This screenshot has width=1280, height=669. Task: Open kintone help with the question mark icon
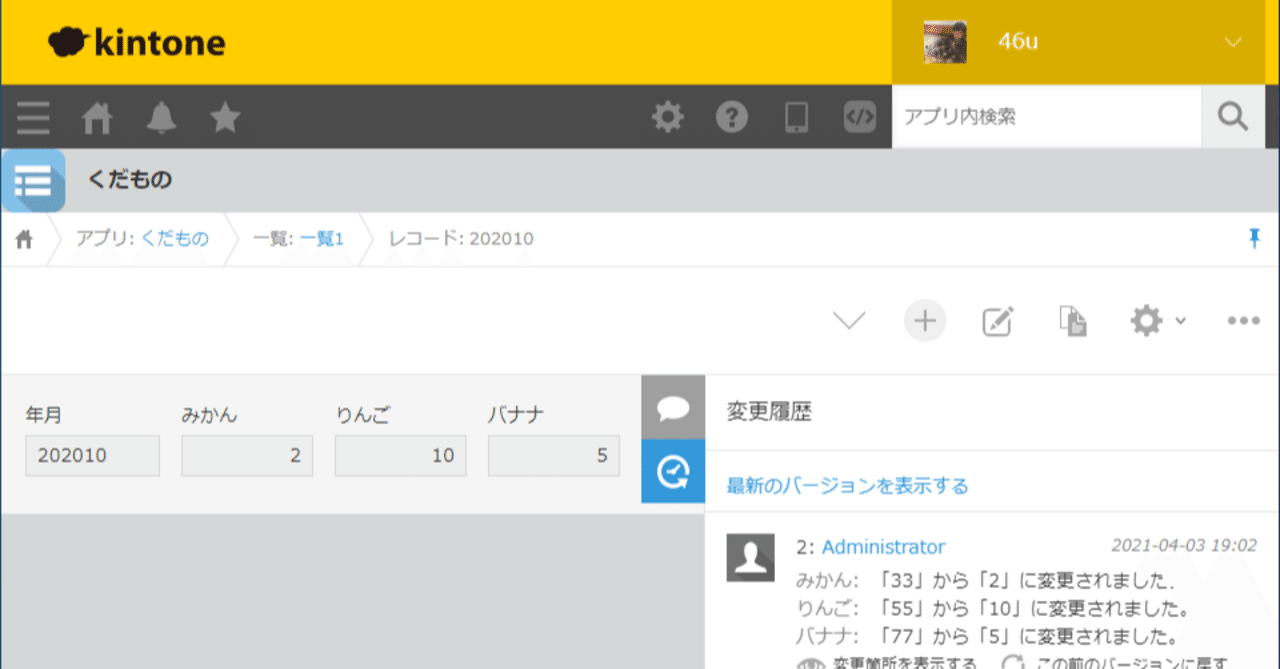pyautogui.click(x=732, y=117)
